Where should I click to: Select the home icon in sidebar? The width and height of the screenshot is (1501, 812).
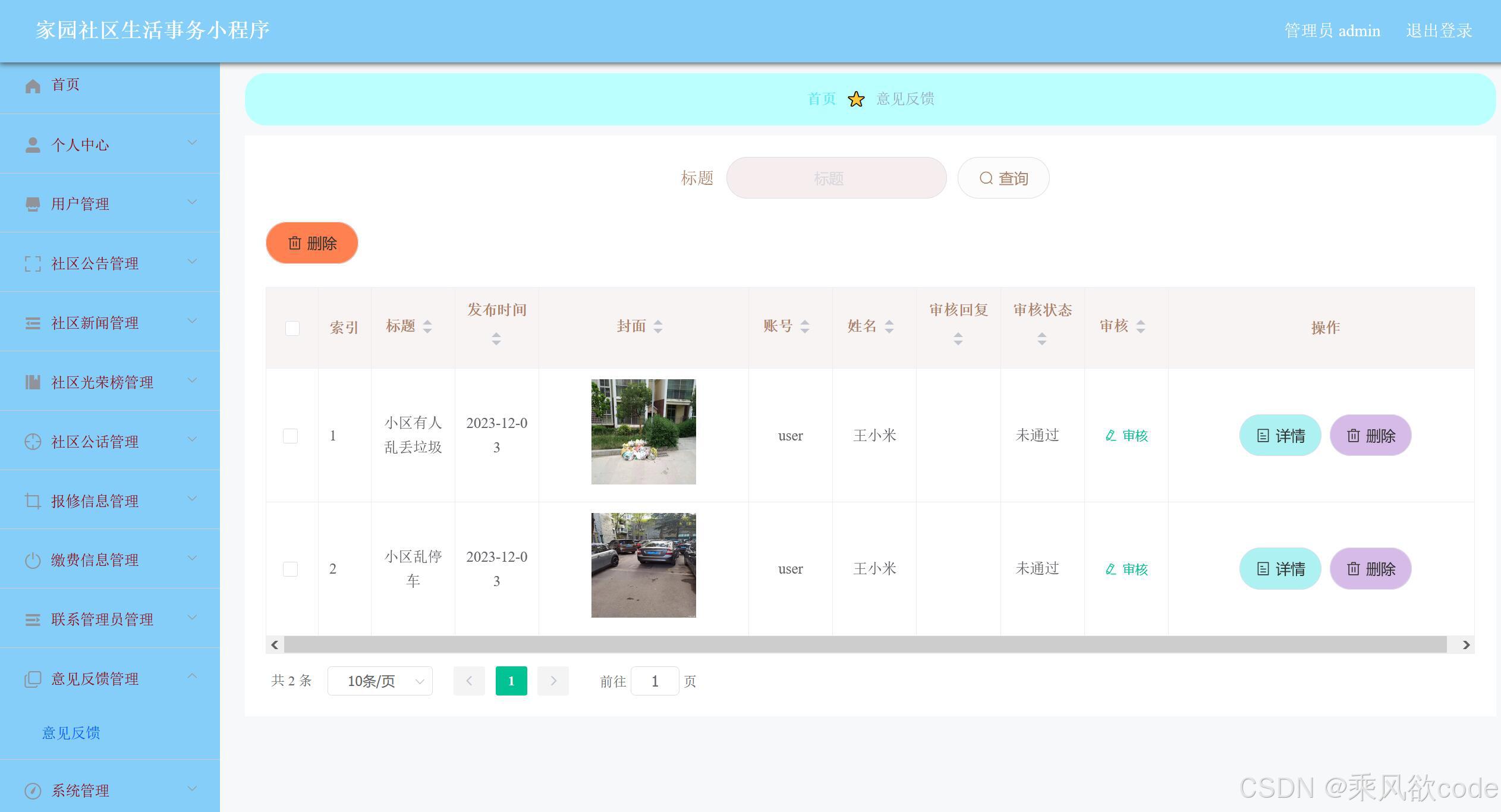[33, 84]
